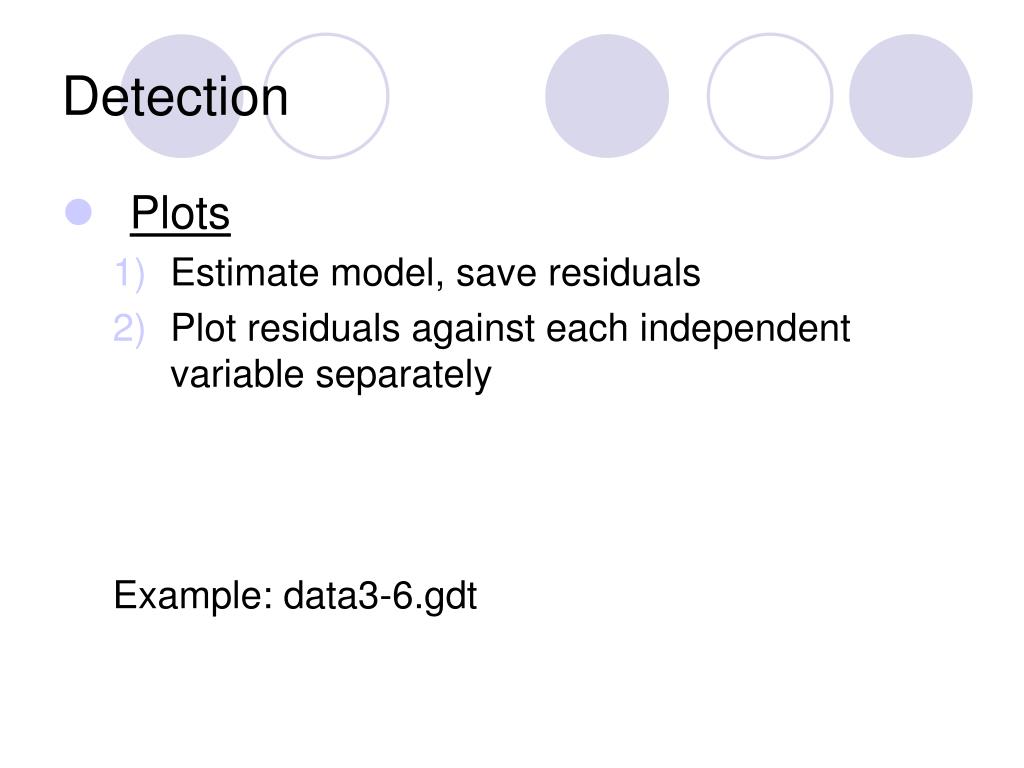Click the filename data3-6.gdt

coord(380,596)
